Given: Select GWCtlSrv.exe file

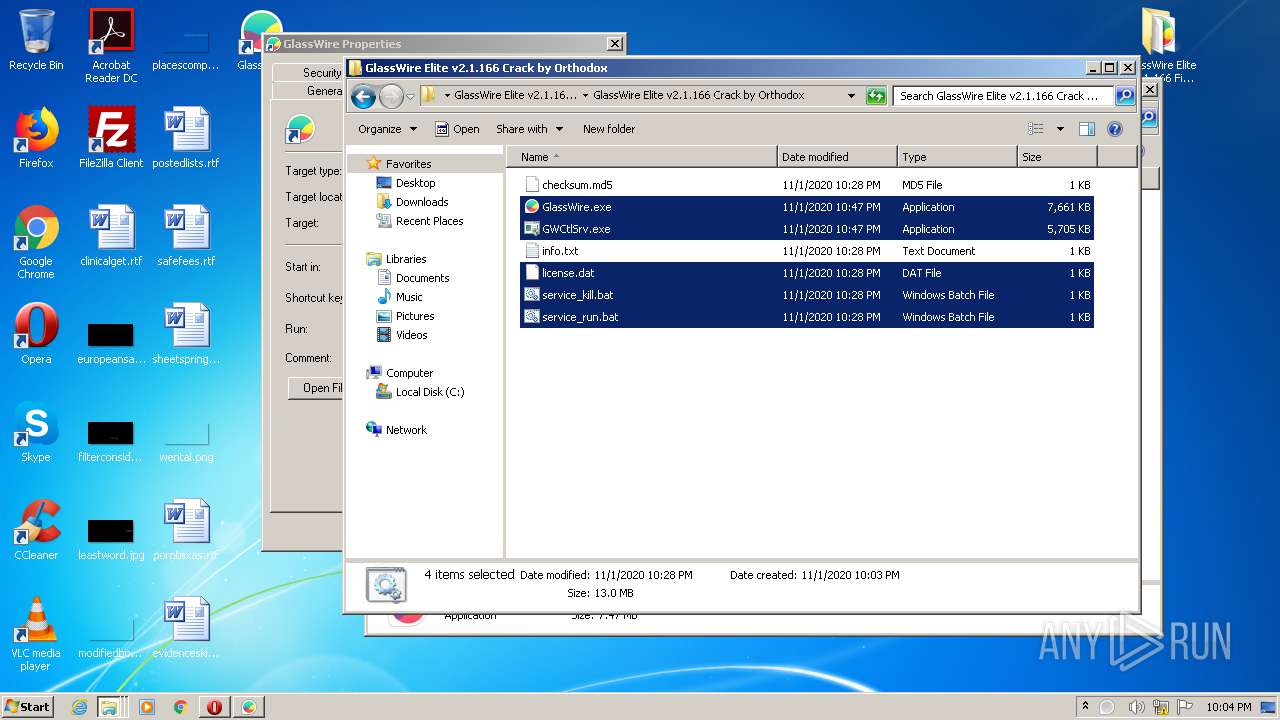Looking at the screenshot, I should (807, 229).
